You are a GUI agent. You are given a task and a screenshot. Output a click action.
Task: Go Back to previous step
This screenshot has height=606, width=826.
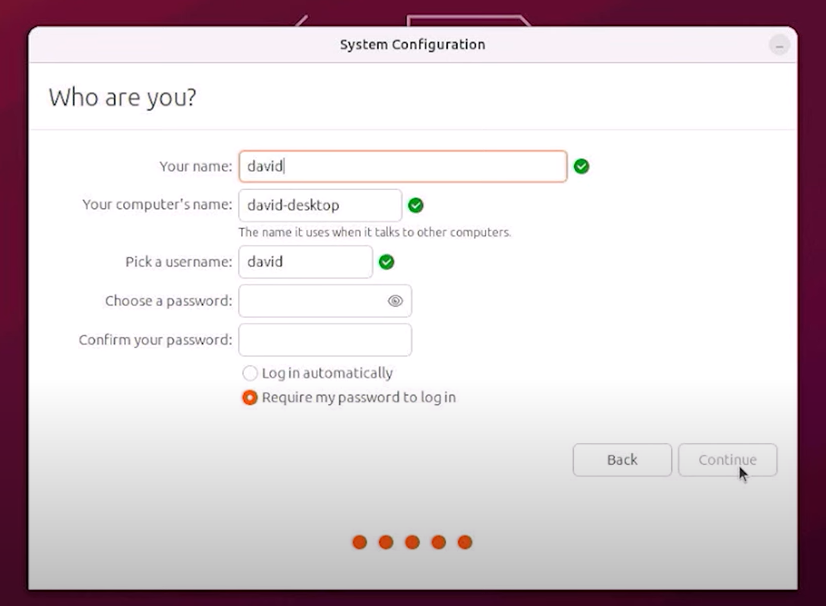pos(622,460)
